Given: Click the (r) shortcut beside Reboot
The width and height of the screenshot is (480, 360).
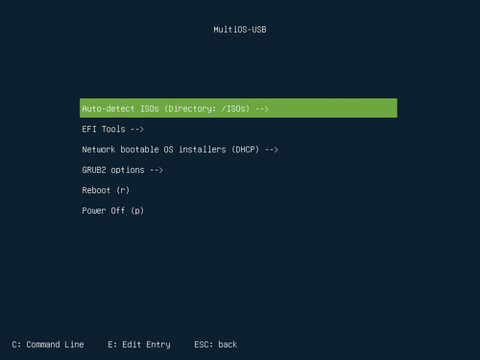Looking at the screenshot, I should click(123, 190).
